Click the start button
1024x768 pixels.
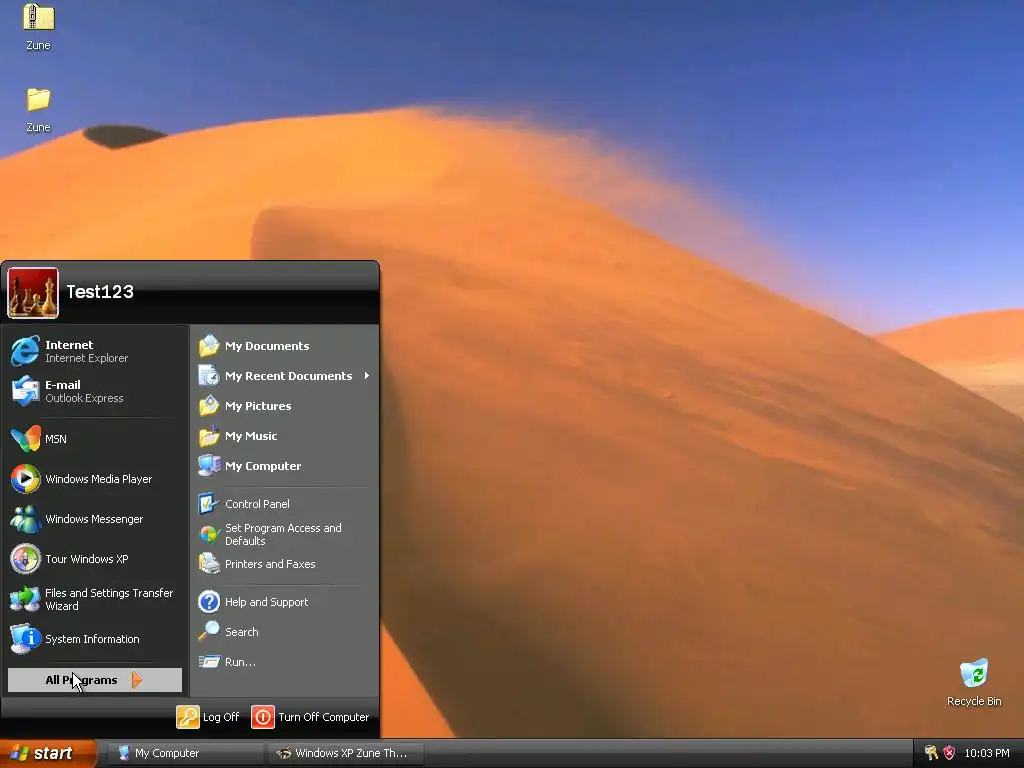click(x=48, y=753)
